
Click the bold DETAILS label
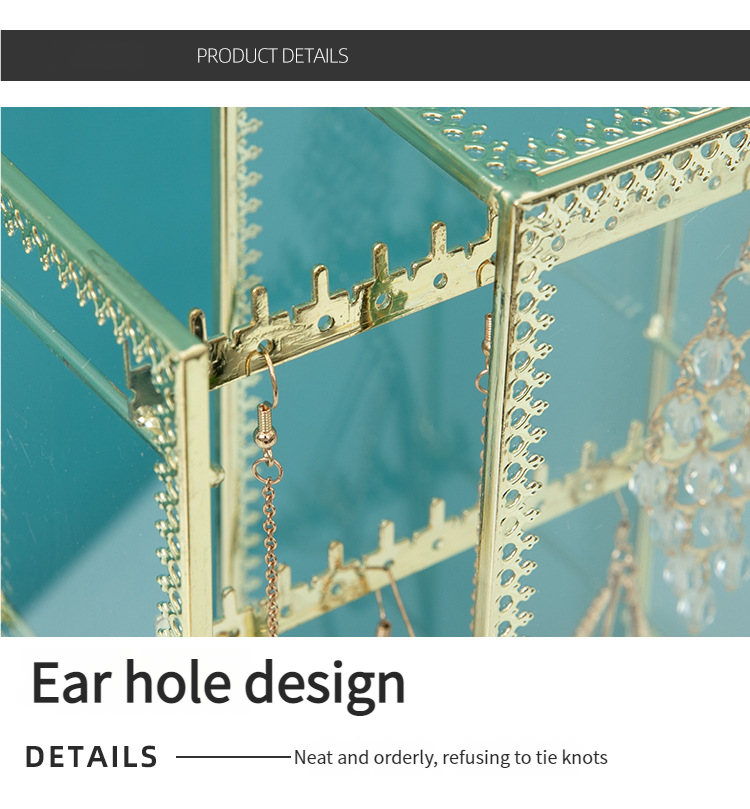click(x=91, y=757)
